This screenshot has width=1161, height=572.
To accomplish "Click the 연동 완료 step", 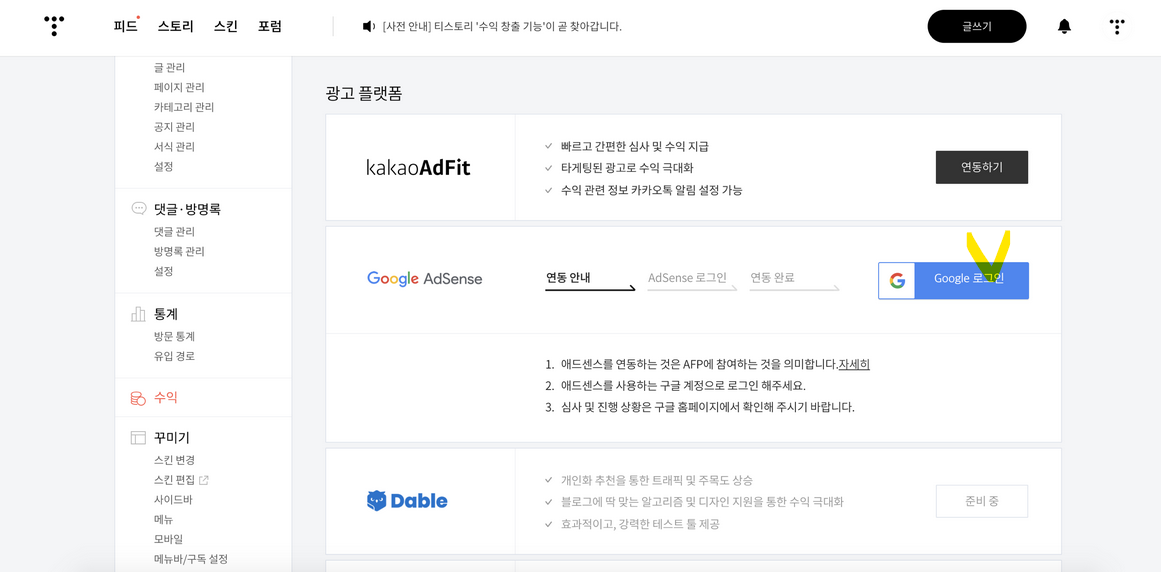I will (772, 278).
